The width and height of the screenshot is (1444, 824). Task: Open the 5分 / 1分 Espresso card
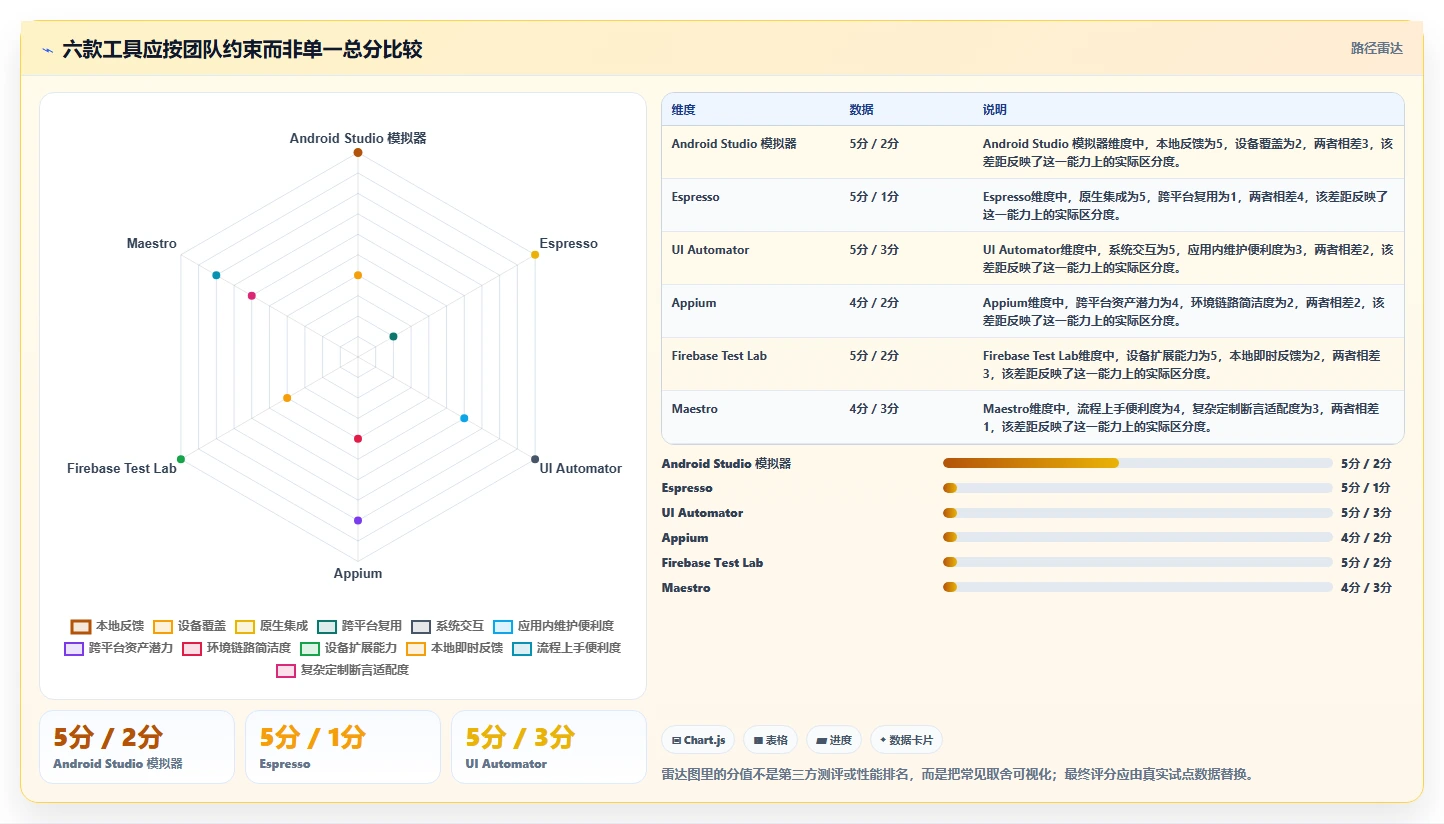coord(343,747)
